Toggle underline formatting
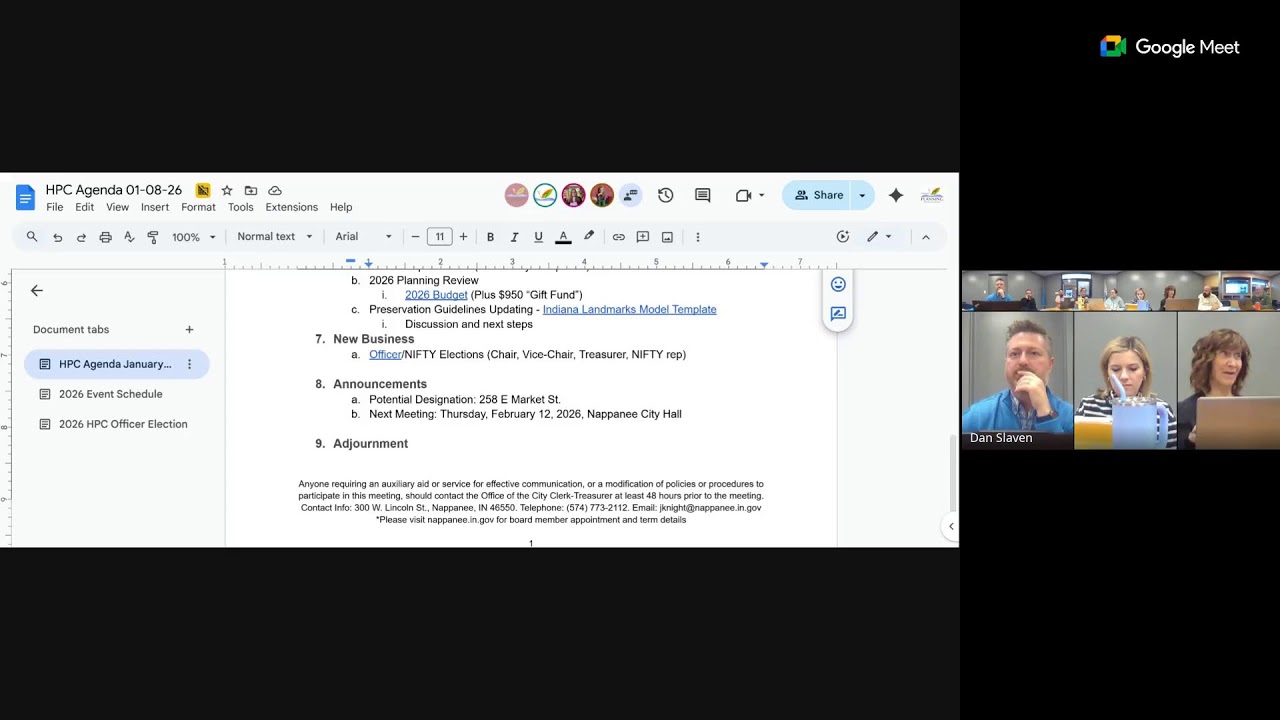The height and width of the screenshot is (720, 1280). pos(538,237)
